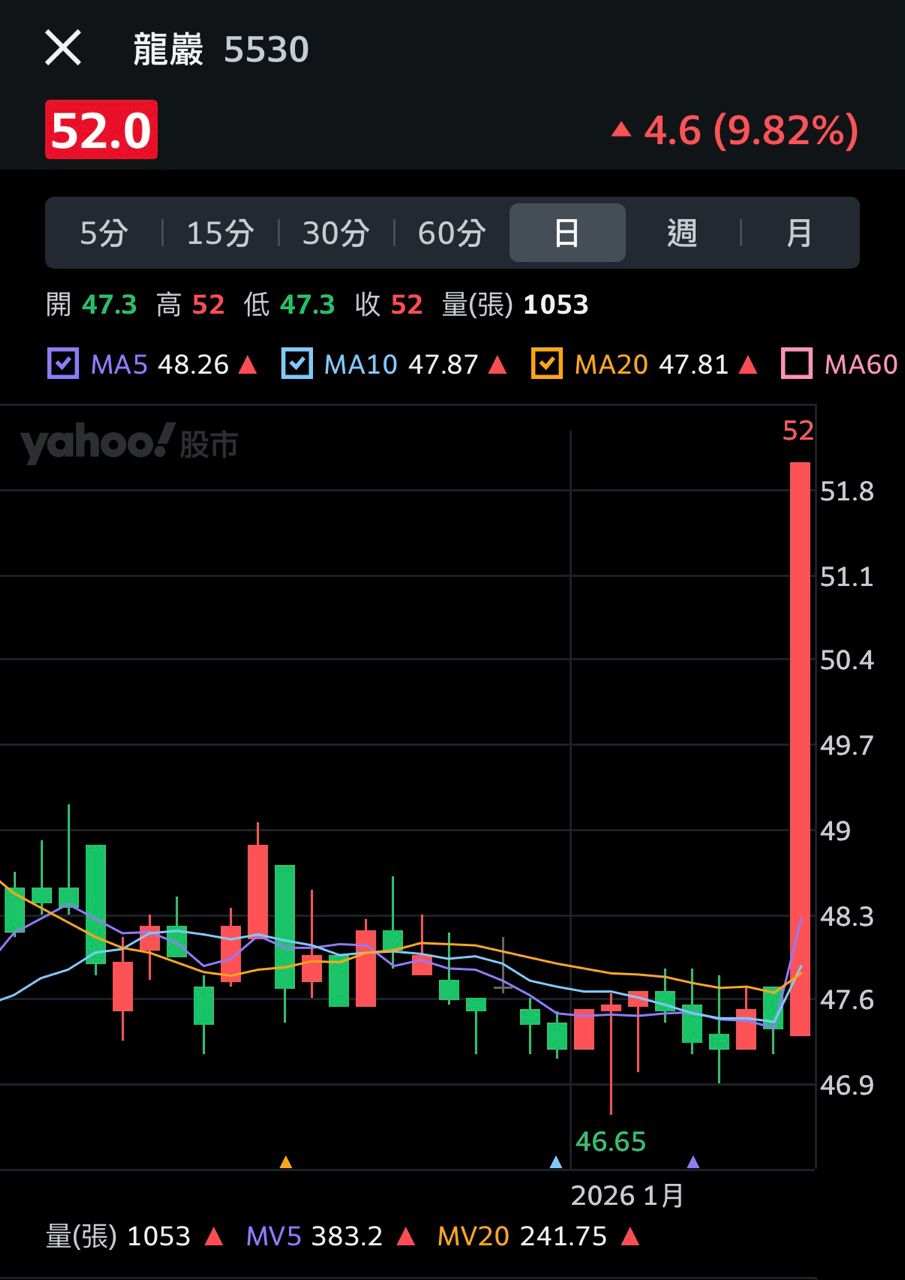Viewport: 905px width, 1280px height.
Task: Tap the 龍巖 5530 stock title
Action: [x=221, y=49]
